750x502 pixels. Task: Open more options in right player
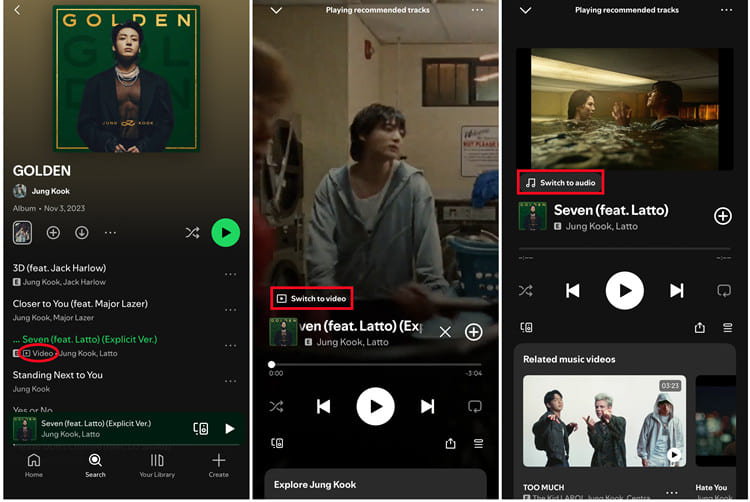726,10
